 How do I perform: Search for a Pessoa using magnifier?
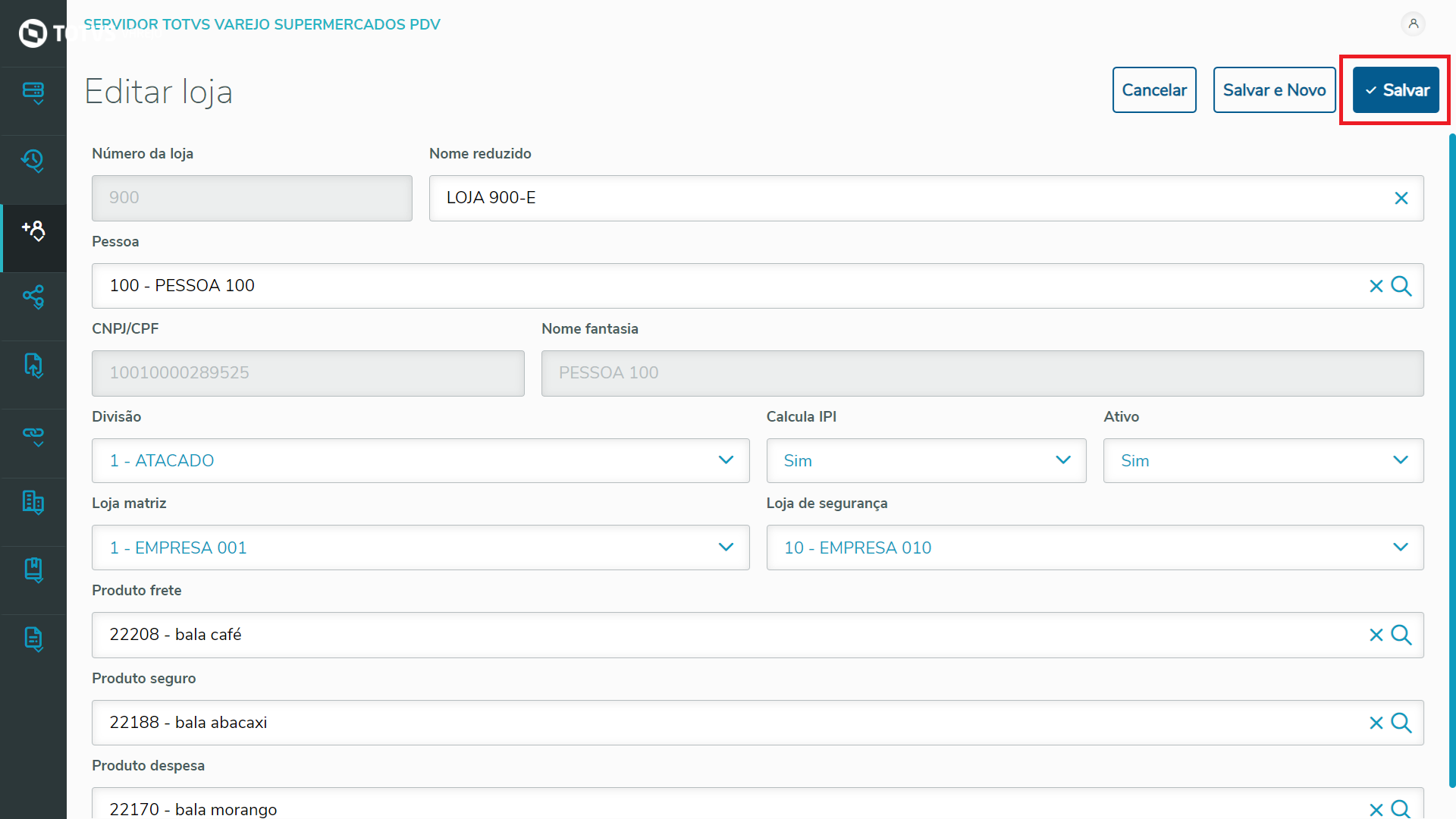point(1401,286)
